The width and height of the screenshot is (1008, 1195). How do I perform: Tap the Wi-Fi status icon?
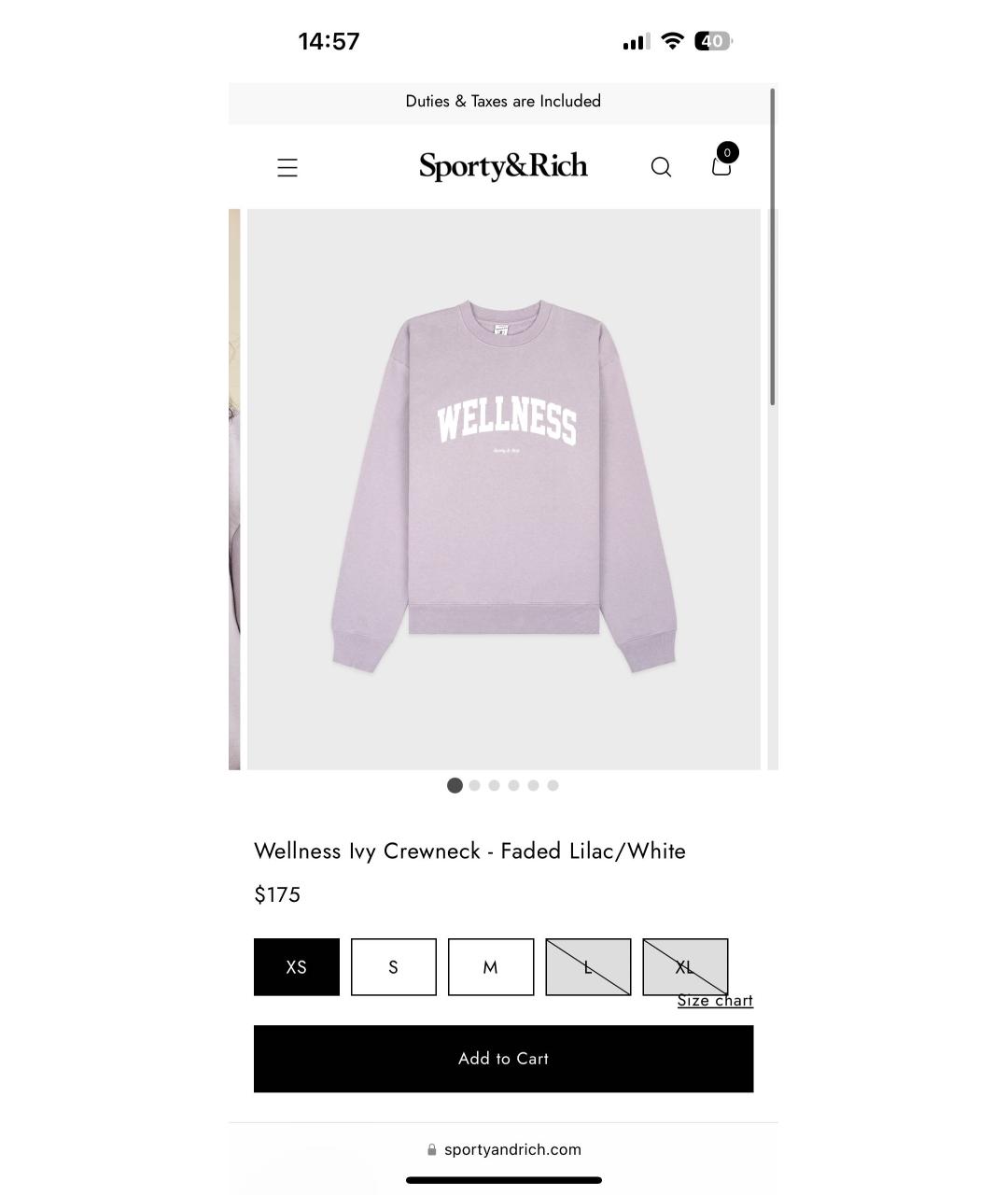(x=672, y=41)
